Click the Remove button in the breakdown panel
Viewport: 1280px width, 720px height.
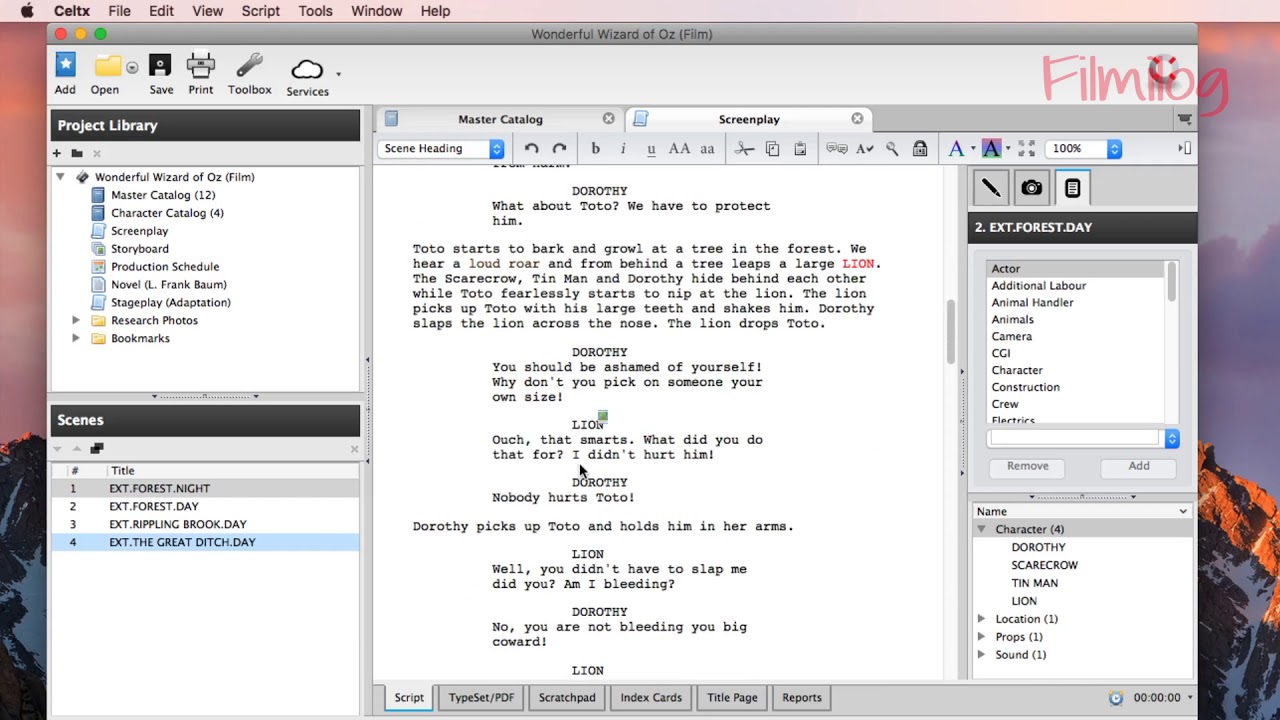coord(1028,466)
